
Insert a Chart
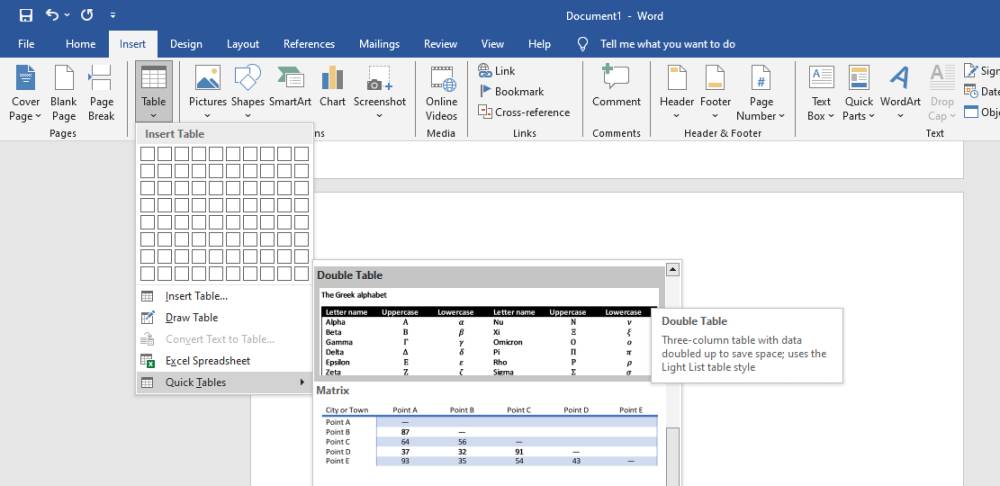[332, 86]
